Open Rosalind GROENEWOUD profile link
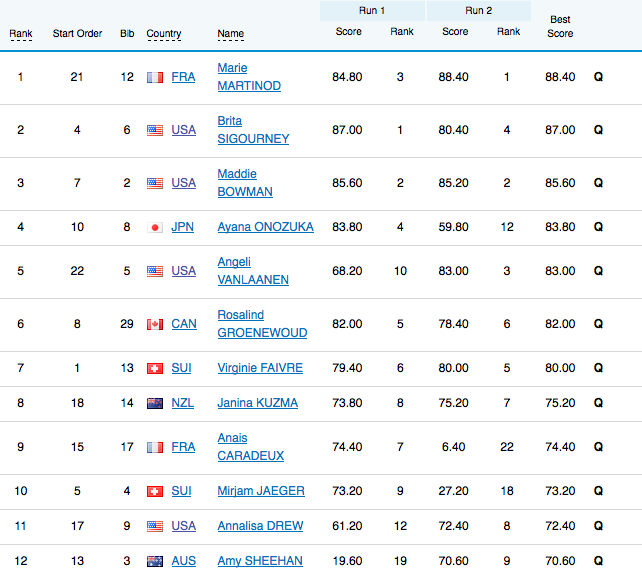 [x=262, y=324]
